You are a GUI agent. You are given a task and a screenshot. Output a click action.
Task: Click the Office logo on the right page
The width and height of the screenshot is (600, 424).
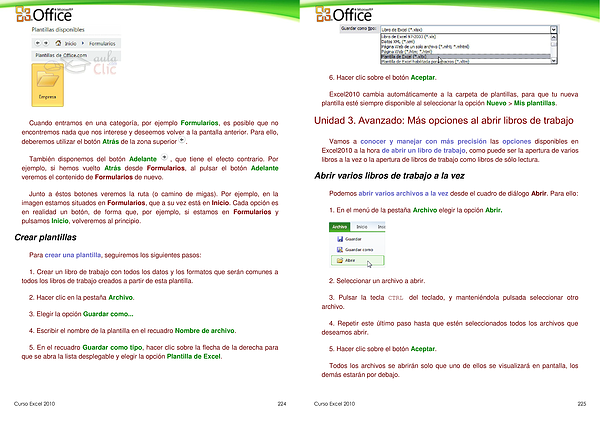coord(343,15)
